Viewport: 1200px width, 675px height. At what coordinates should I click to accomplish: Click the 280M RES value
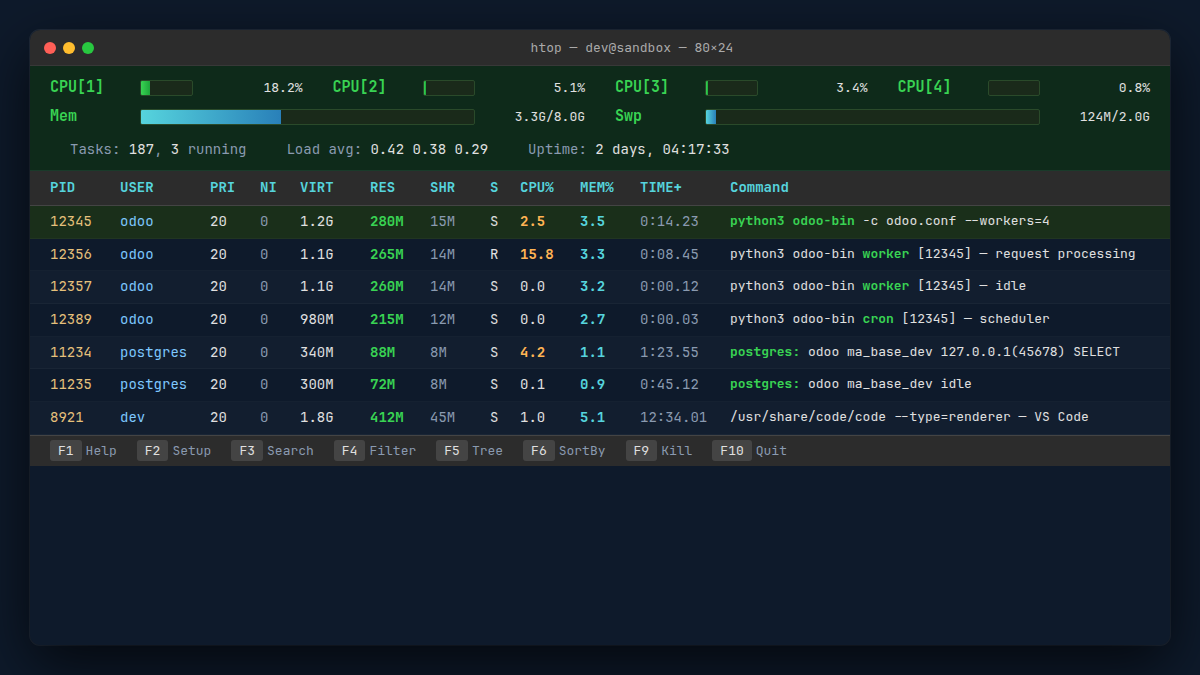(387, 221)
